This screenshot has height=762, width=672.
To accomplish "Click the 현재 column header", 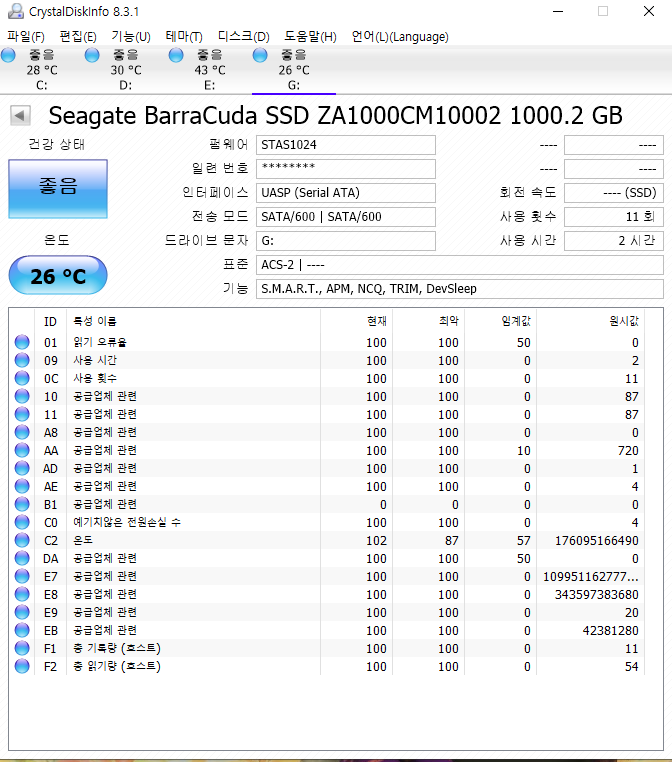I will coord(357,321).
